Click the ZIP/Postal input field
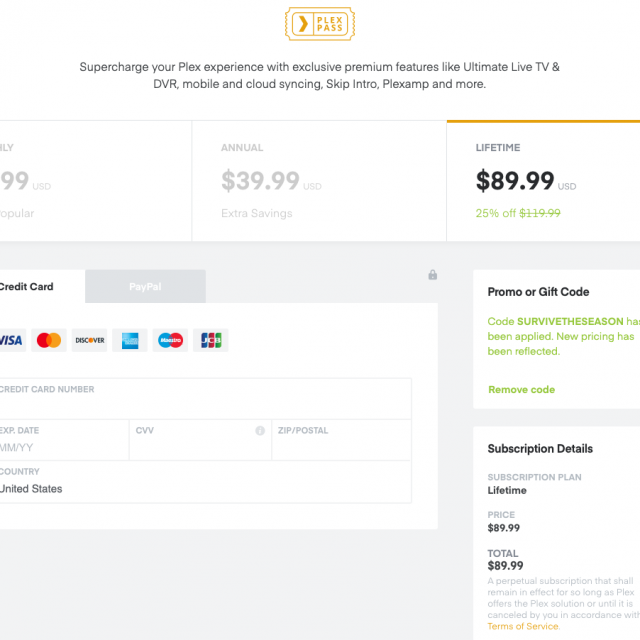The image size is (640, 640). coord(340,448)
